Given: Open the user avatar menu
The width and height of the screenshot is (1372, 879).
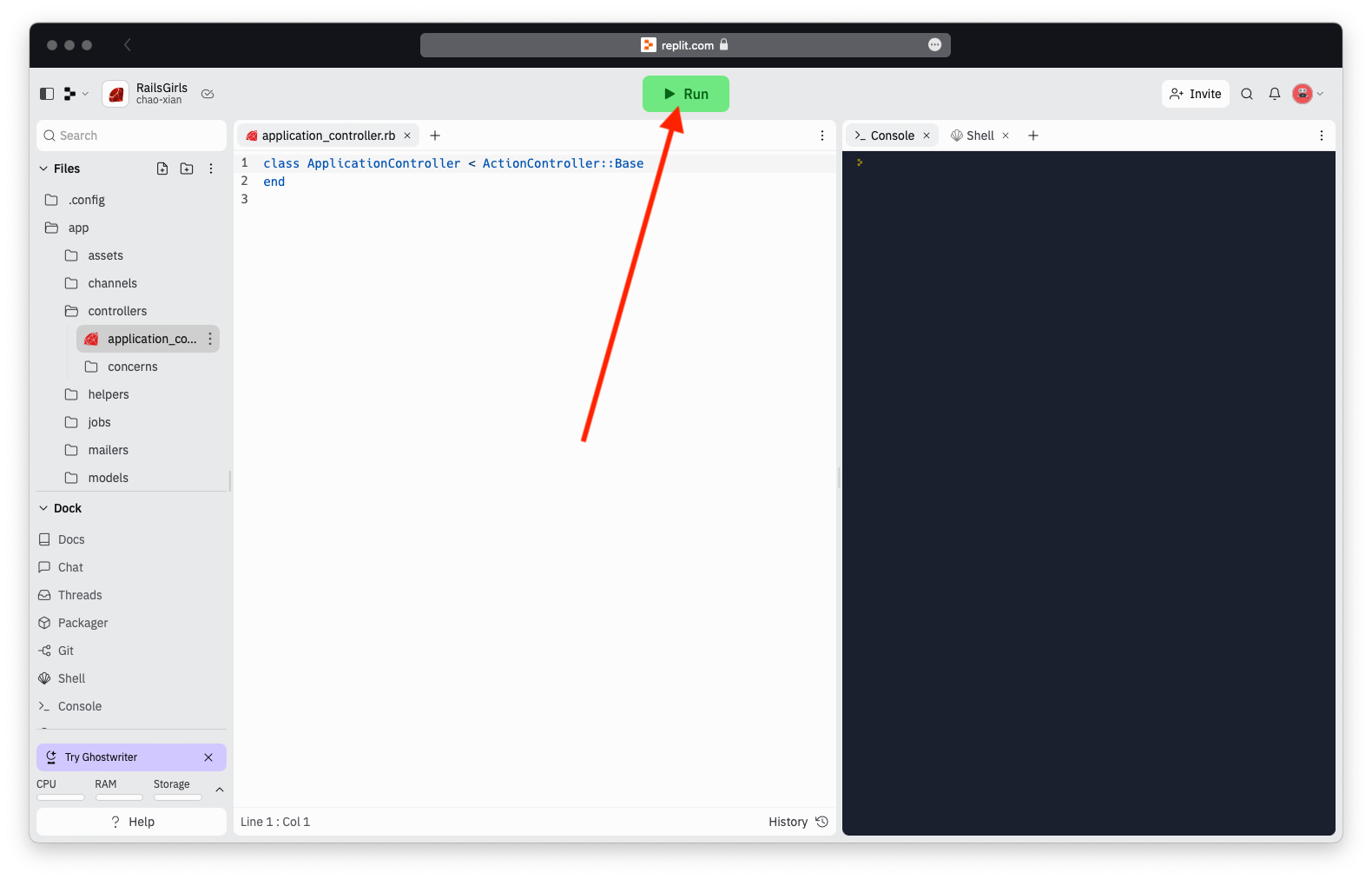Looking at the screenshot, I should pos(1308,94).
